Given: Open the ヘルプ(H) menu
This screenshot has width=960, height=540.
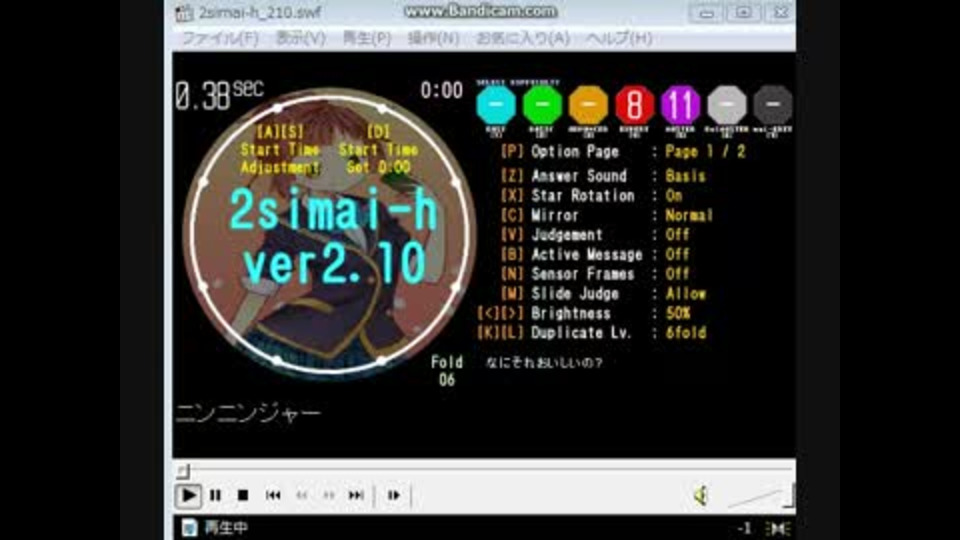Looking at the screenshot, I should coord(619,39).
